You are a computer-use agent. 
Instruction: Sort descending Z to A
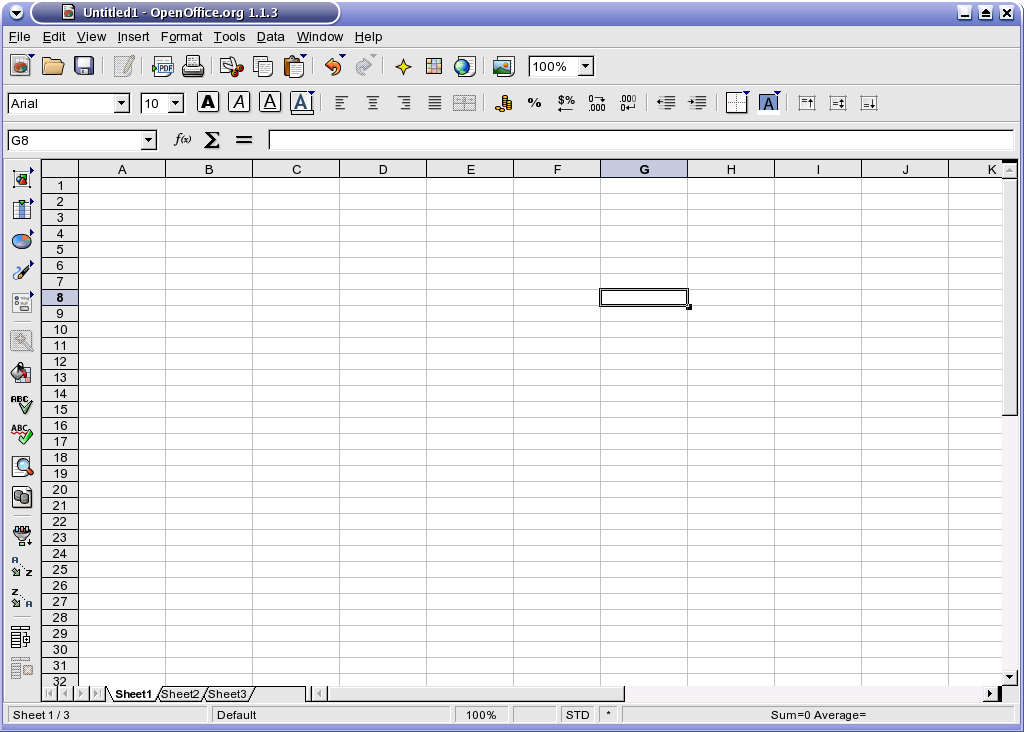22,598
